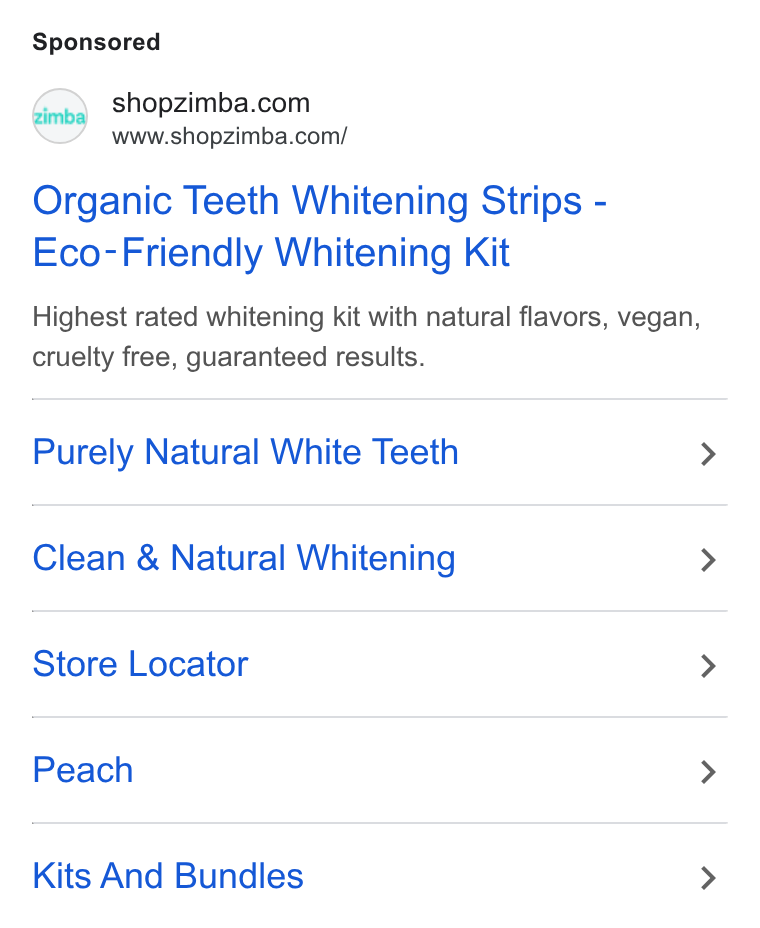
Task: Click the zimba circular logo icon
Action: [59, 116]
